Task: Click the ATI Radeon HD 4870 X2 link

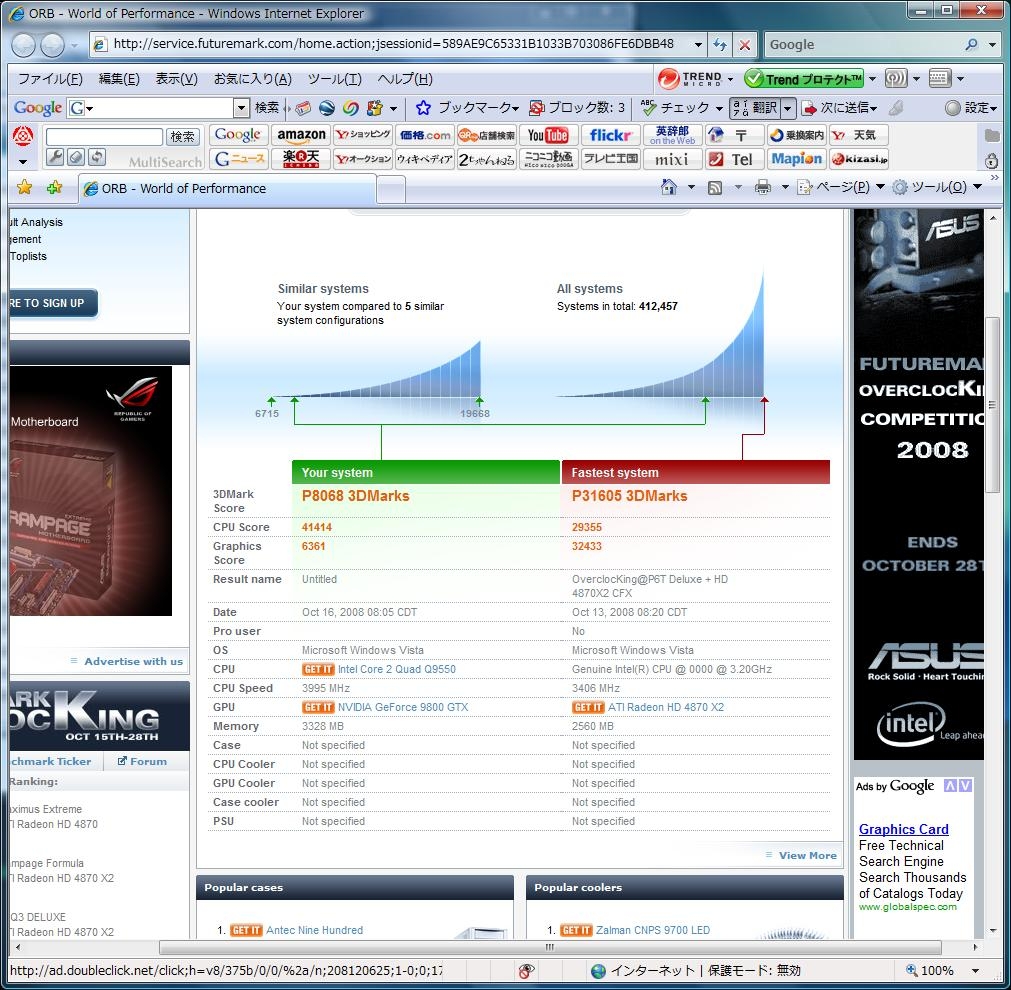Action: pos(666,707)
